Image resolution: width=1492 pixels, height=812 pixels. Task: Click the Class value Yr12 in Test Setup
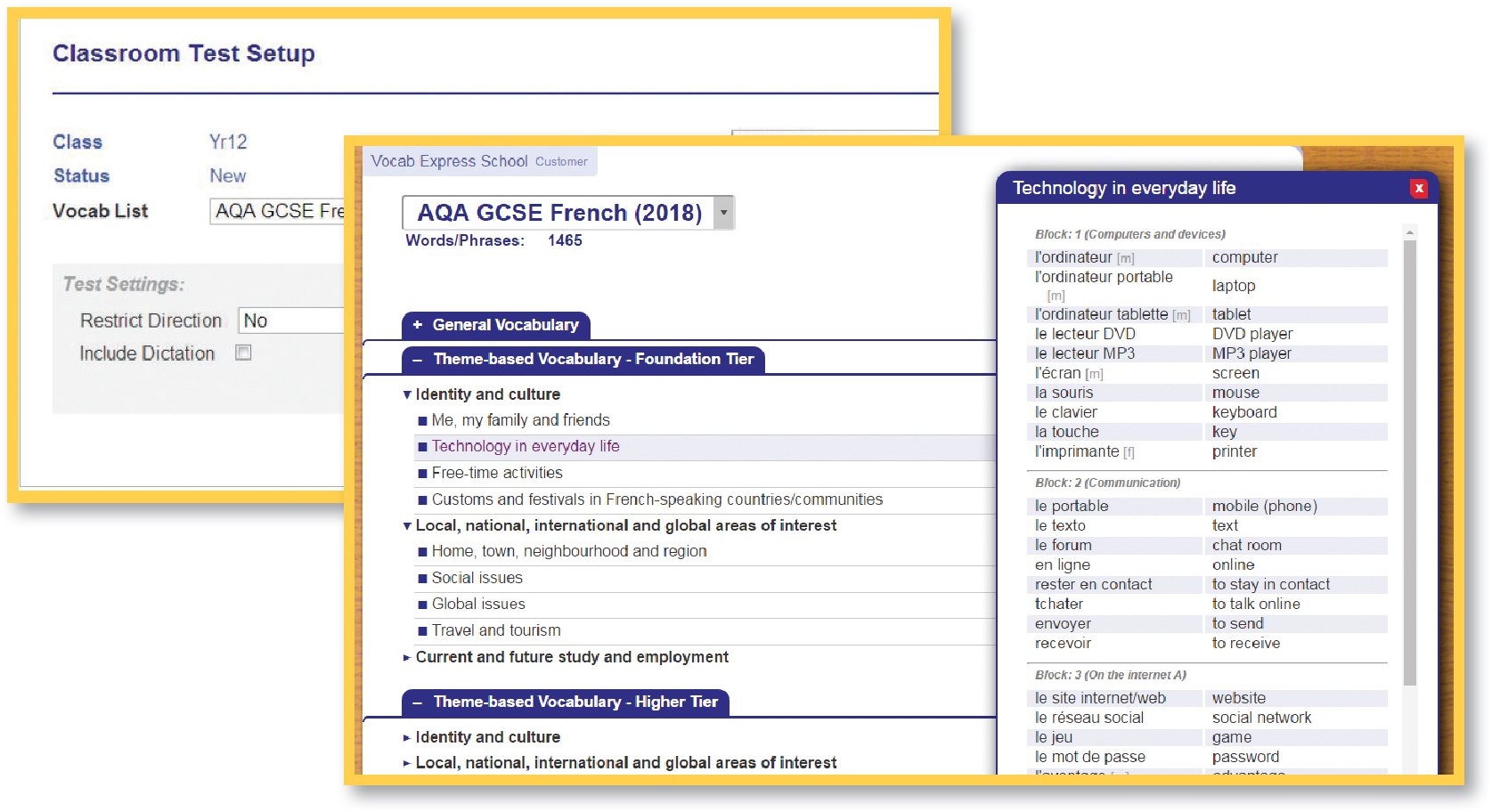click(x=228, y=142)
